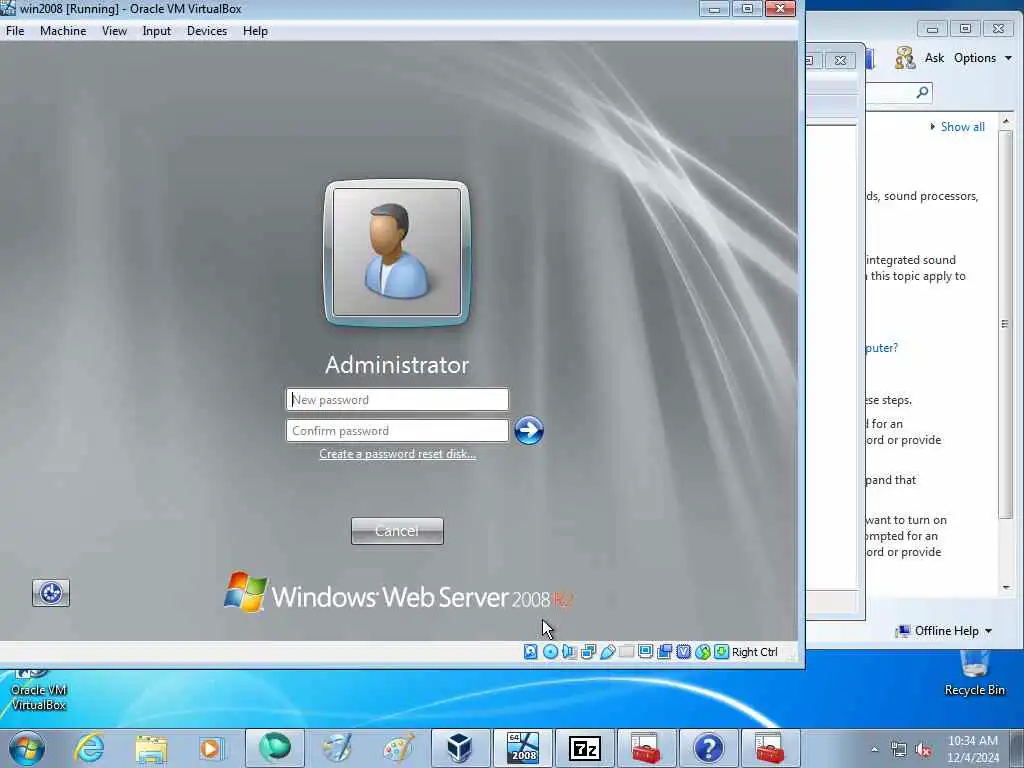Screen dimensions: 1024x768
Task: Click the New password input field
Action: point(398,400)
